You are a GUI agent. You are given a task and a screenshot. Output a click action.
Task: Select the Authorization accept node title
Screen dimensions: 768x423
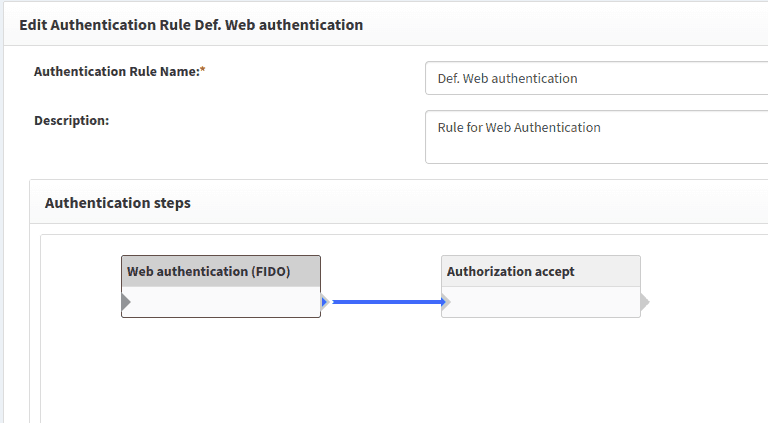point(510,271)
